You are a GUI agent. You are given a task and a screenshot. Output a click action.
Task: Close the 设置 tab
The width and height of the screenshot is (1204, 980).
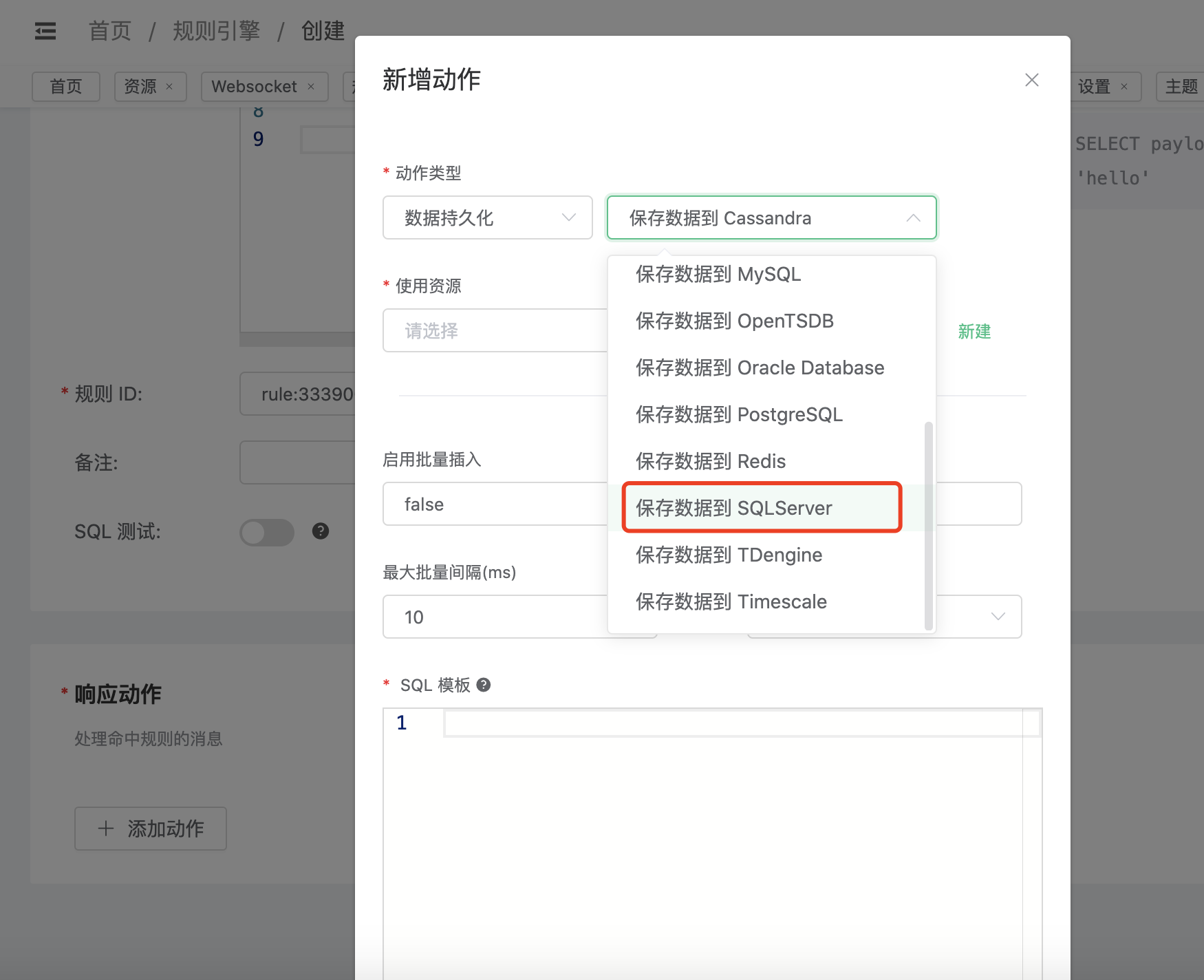point(1124,86)
